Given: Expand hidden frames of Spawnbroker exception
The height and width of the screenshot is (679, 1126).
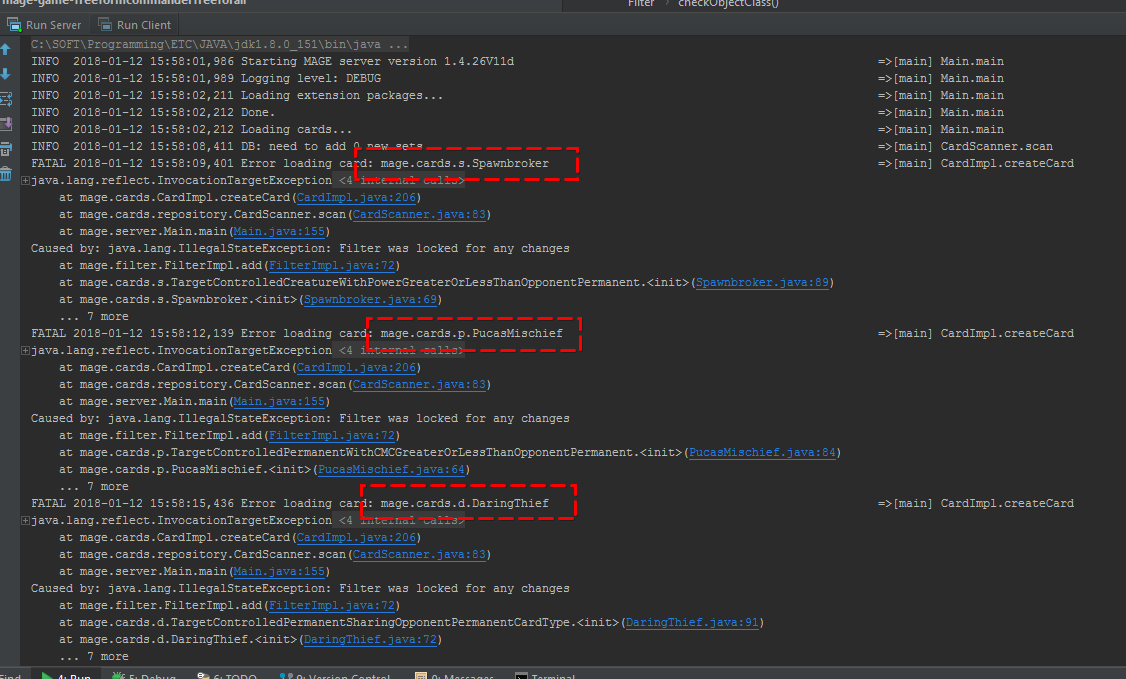Looking at the screenshot, I should click(23, 180).
